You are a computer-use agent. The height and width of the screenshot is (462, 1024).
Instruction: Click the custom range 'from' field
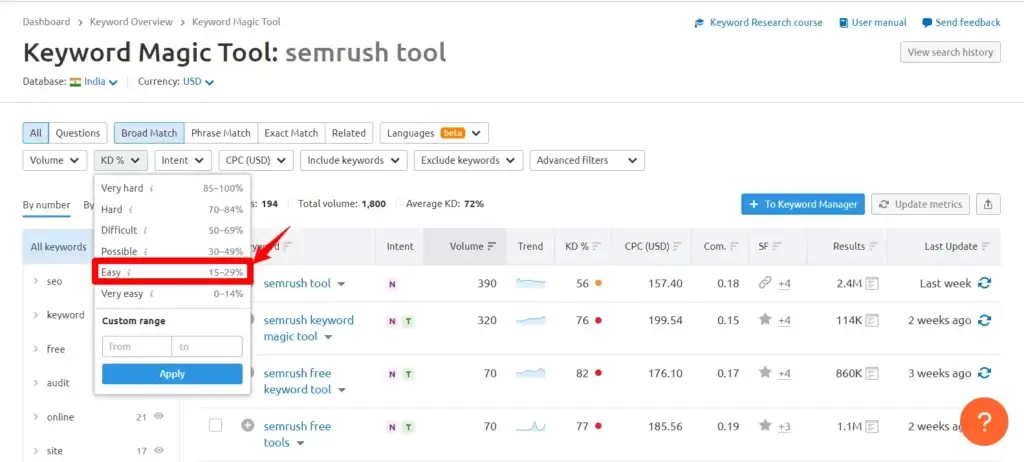point(136,346)
